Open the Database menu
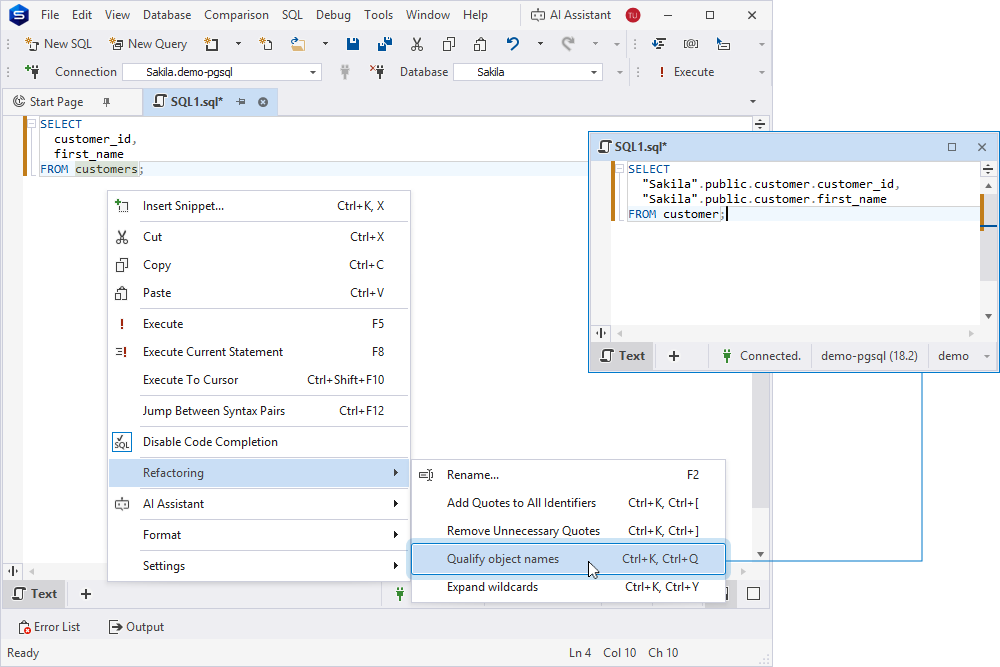The height and width of the screenshot is (667, 1000). [166, 15]
